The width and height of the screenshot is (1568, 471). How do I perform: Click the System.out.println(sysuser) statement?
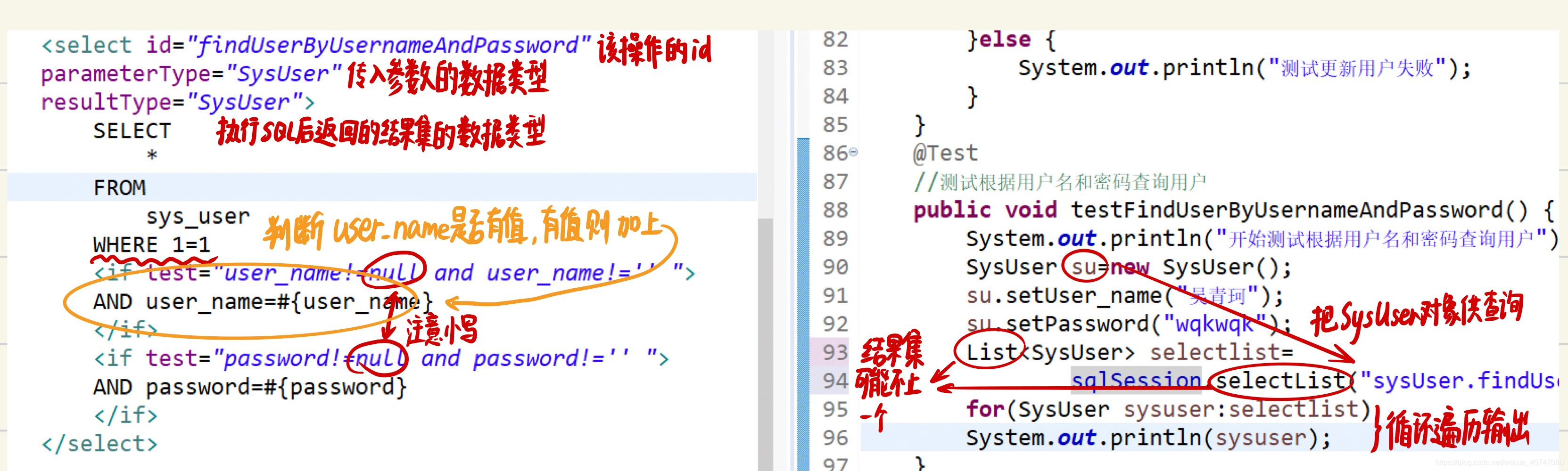(x=1148, y=438)
